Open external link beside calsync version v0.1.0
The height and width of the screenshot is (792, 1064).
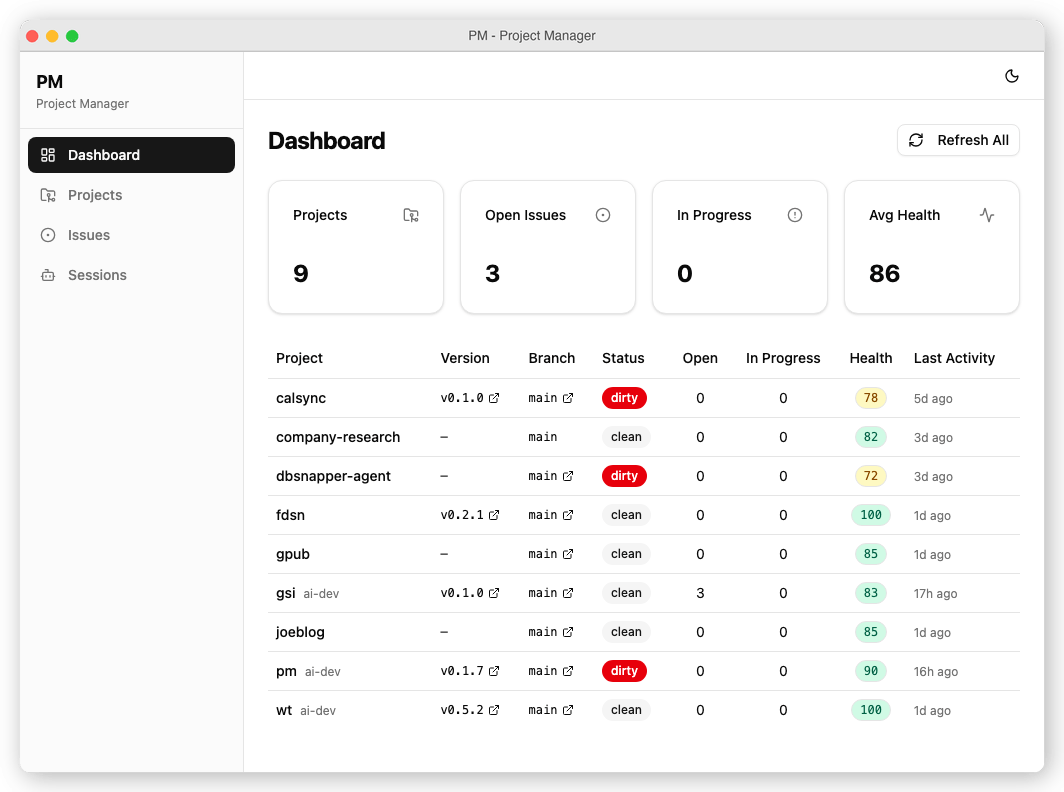[x=493, y=398]
